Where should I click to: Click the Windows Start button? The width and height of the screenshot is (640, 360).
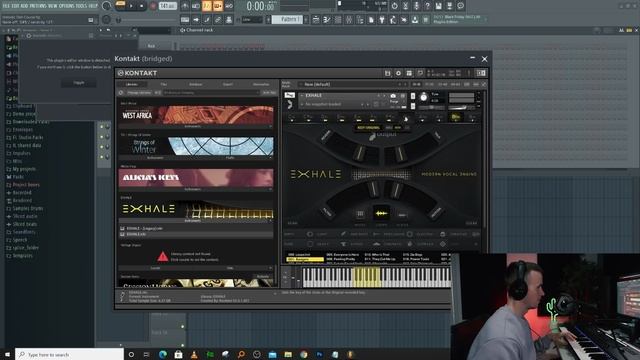(7, 354)
